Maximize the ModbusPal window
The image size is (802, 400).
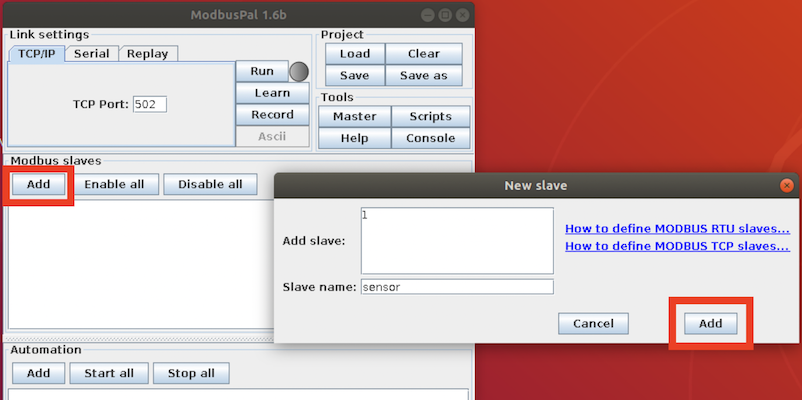tap(445, 15)
